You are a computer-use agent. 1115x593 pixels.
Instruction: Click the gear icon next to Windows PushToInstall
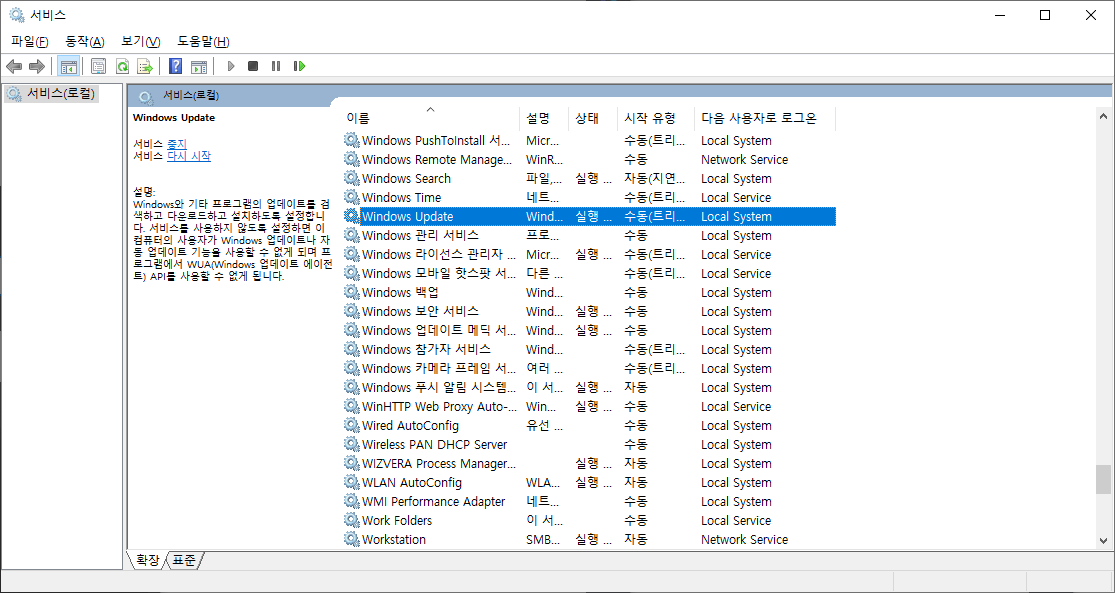pos(351,140)
